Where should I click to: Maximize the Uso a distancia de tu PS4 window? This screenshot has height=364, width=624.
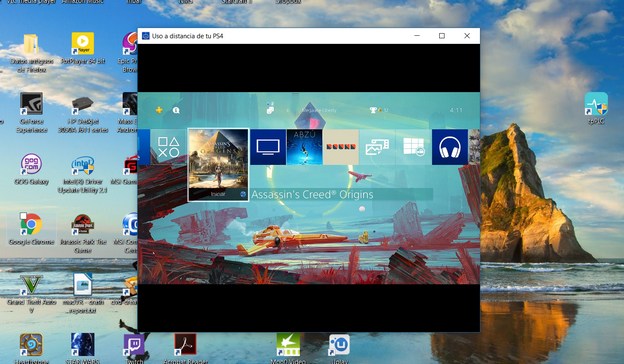pyautogui.click(x=442, y=36)
